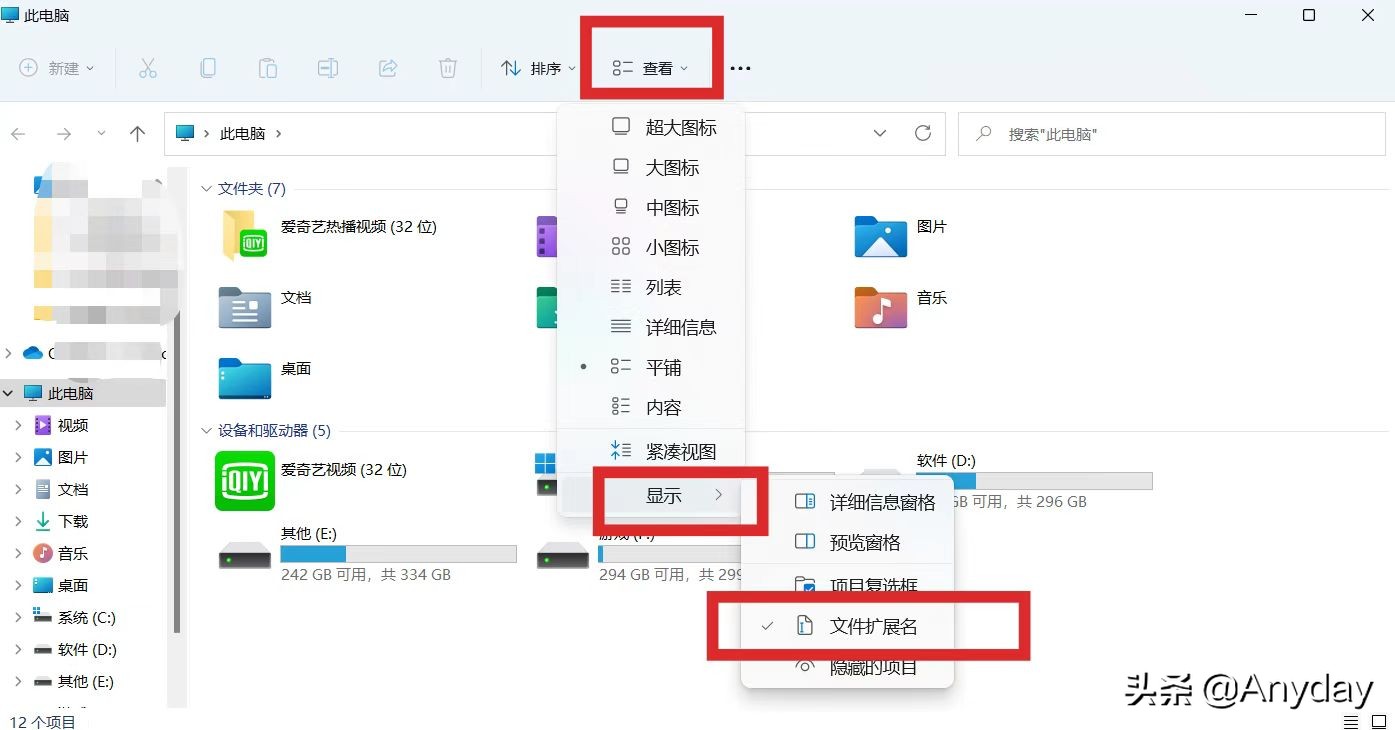This screenshot has height=730, width=1395.
Task: Select 大图标 view from the menu
Action: (673, 167)
